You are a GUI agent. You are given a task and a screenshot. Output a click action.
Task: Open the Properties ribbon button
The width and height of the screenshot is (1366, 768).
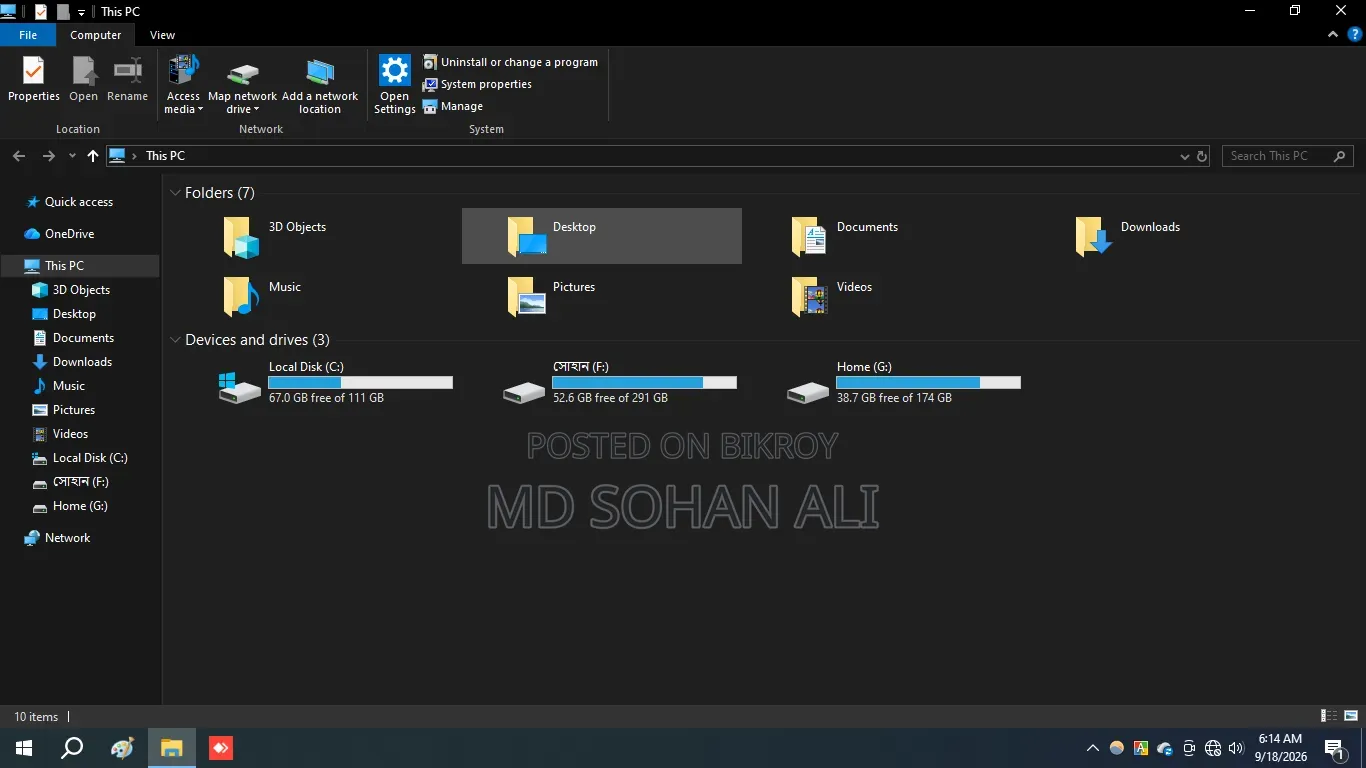pos(34,79)
